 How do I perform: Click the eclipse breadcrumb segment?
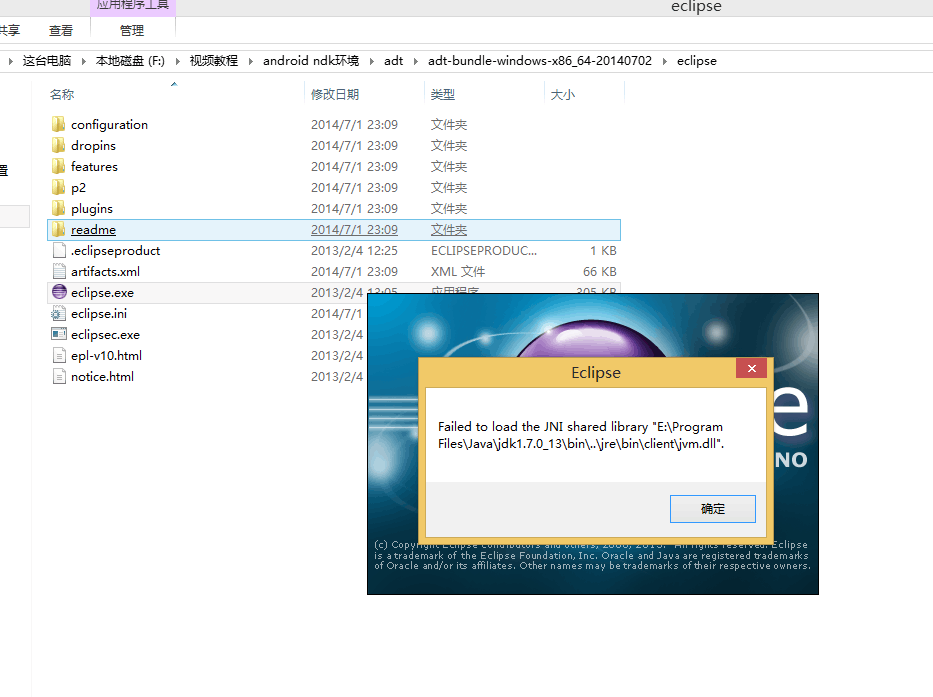(696, 61)
